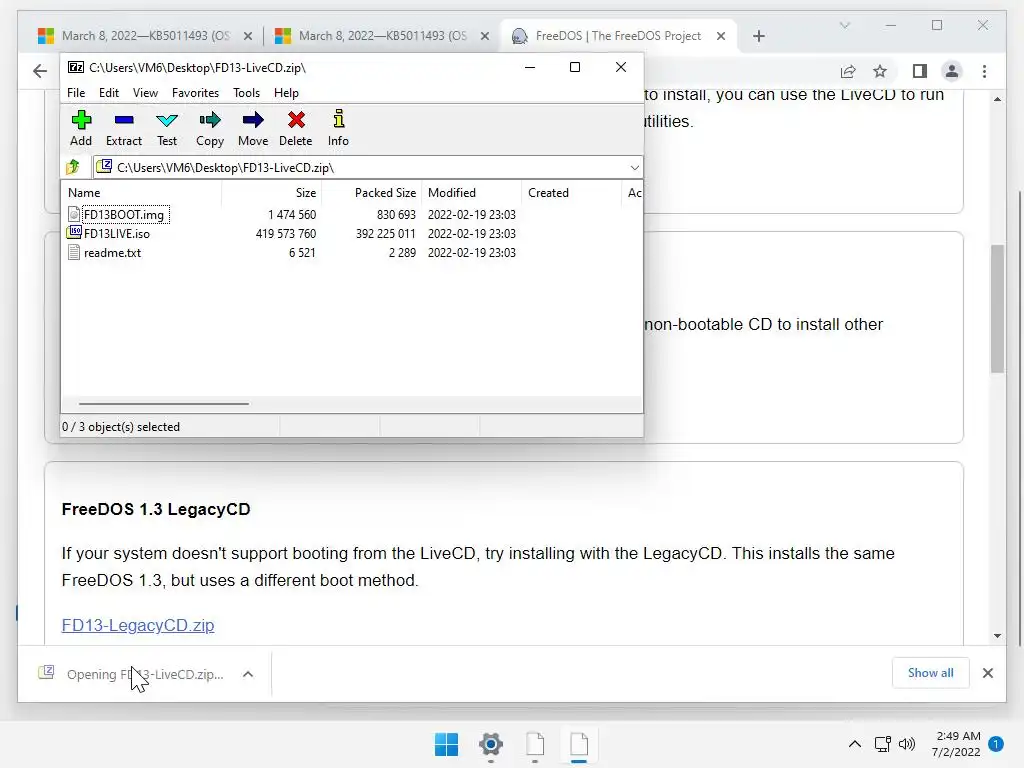Open the volume tray icon
This screenshot has height=768, width=1024.
pos(906,744)
